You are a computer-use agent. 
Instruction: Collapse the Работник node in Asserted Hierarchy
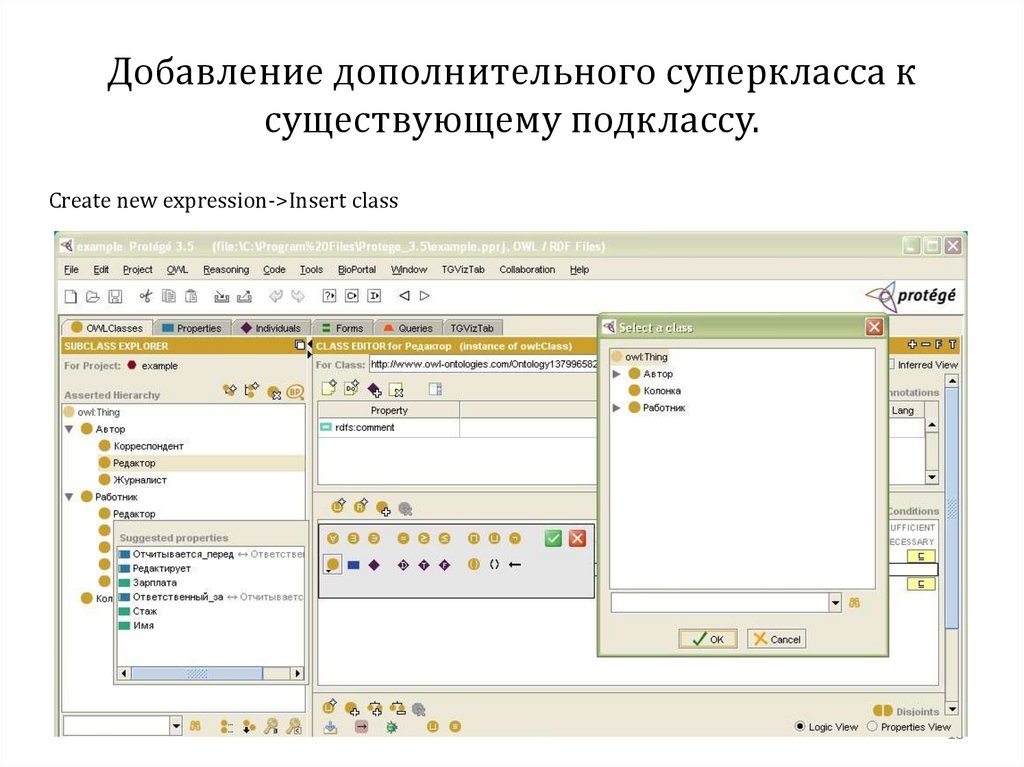(x=69, y=497)
